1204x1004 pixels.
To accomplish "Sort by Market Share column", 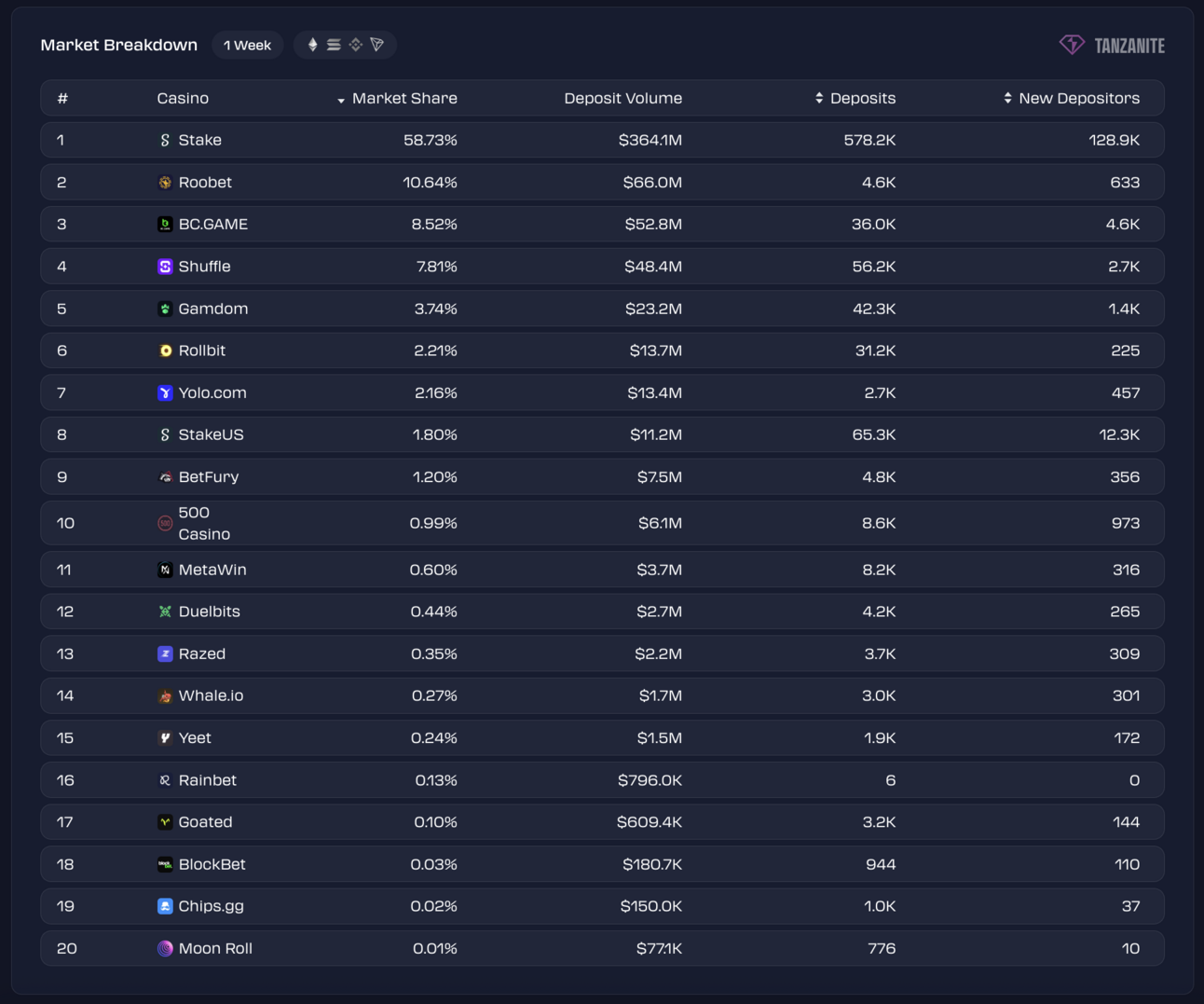I will 397,98.
